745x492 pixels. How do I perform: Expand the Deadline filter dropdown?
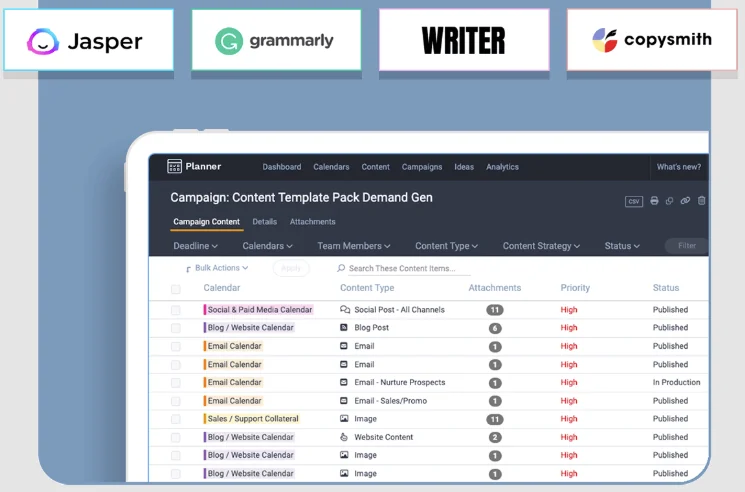click(195, 246)
